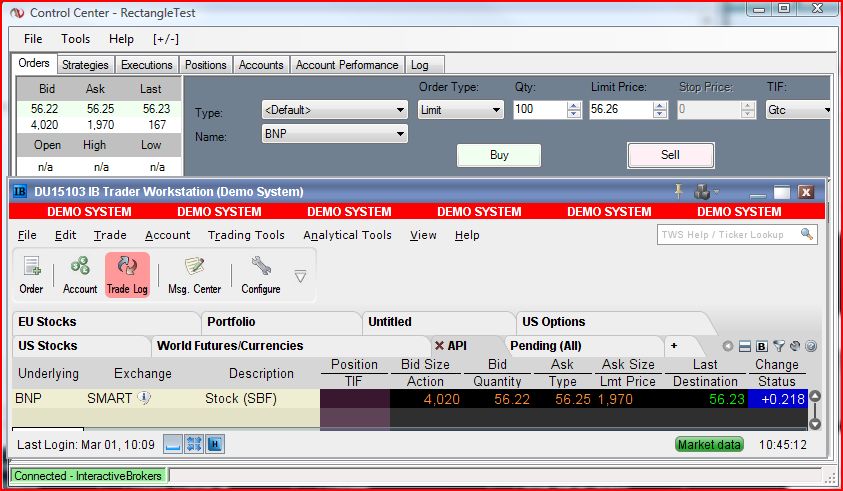Viewport: 843px width, 491px height.
Task: Switch to the Positions tab
Action: click(205, 65)
